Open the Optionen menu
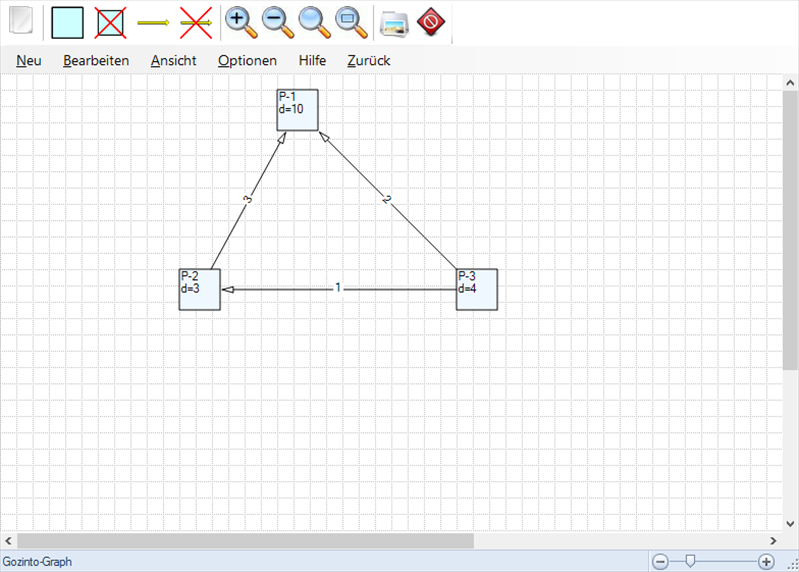799x572 pixels. click(247, 60)
